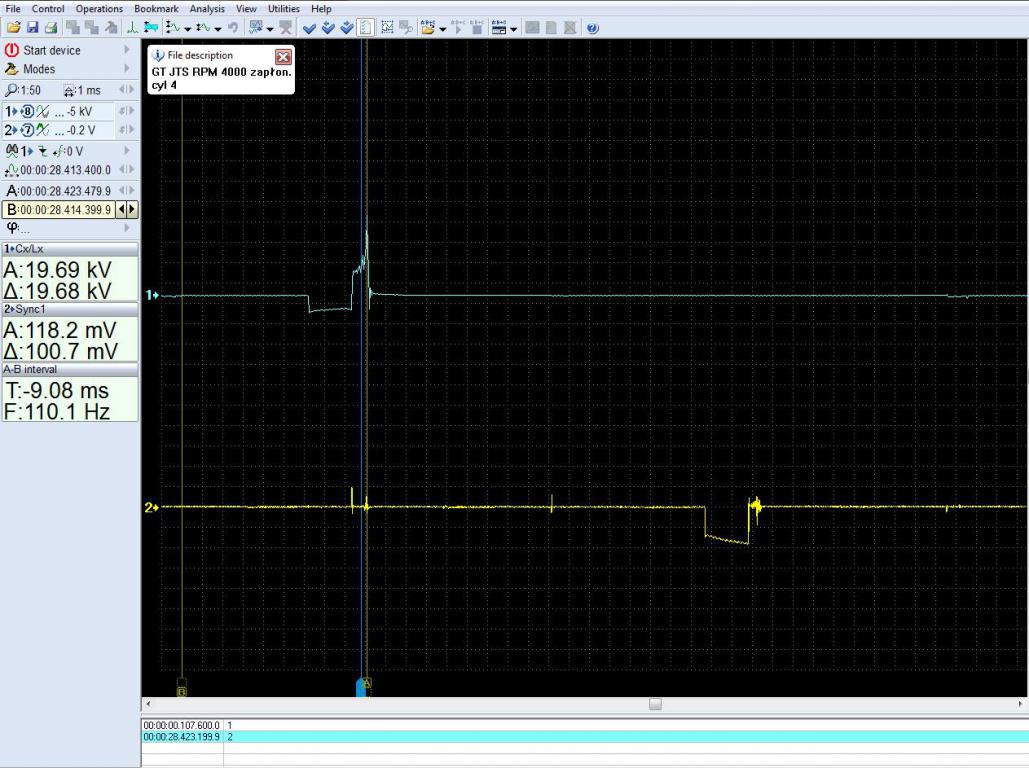
Task: Select highlighted bookmark row 00:00:28.423.199.9
Action: click(585, 737)
